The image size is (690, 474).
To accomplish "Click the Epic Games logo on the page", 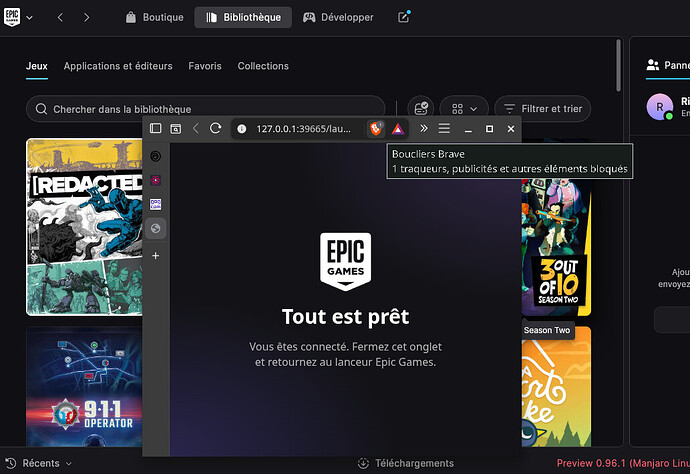I will click(x=345, y=261).
